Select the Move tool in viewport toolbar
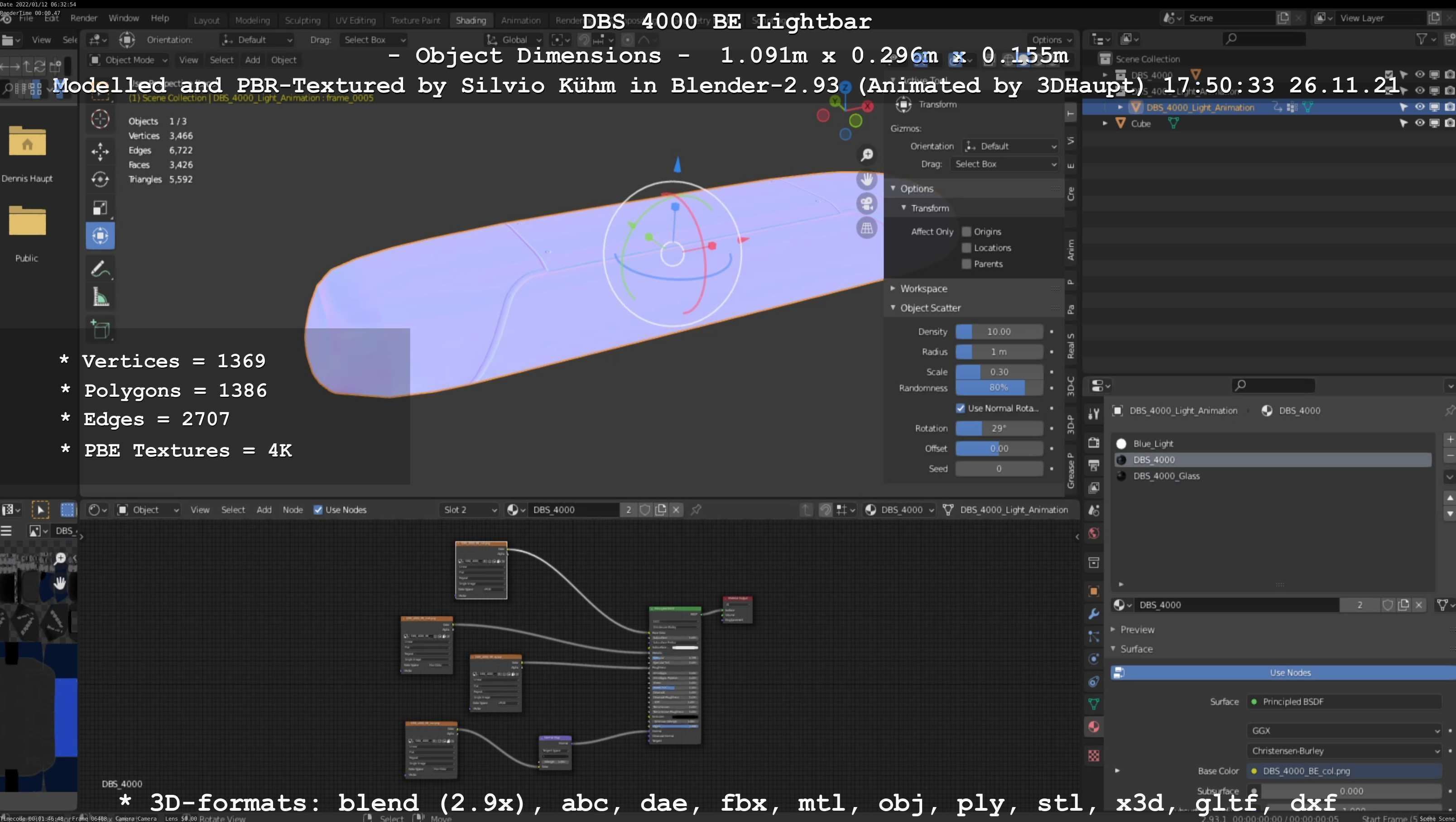The height and width of the screenshot is (822, 1456). 100,151
